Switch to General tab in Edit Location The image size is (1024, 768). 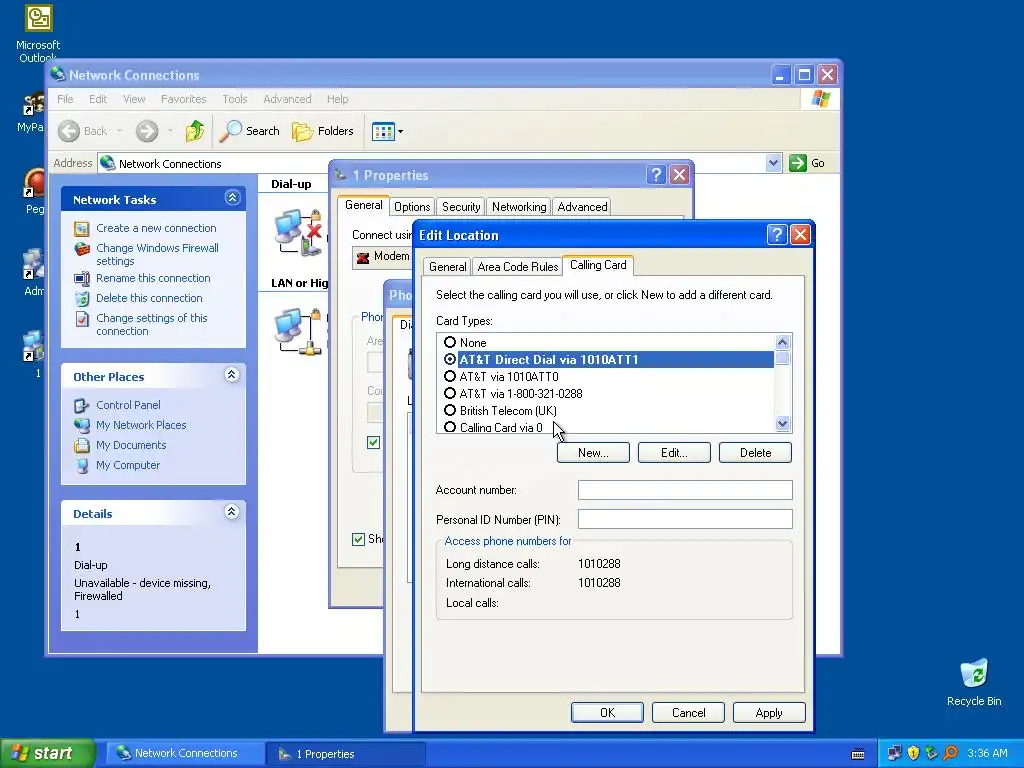pyautogui.click(x=447, y=267)
